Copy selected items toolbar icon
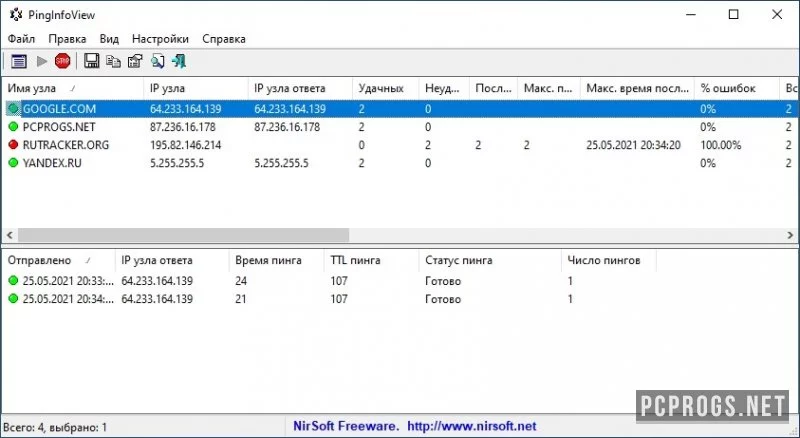Image resolution: width=800 pixels, height=438 pixels. pyautogui.click(x=113, y=61)
